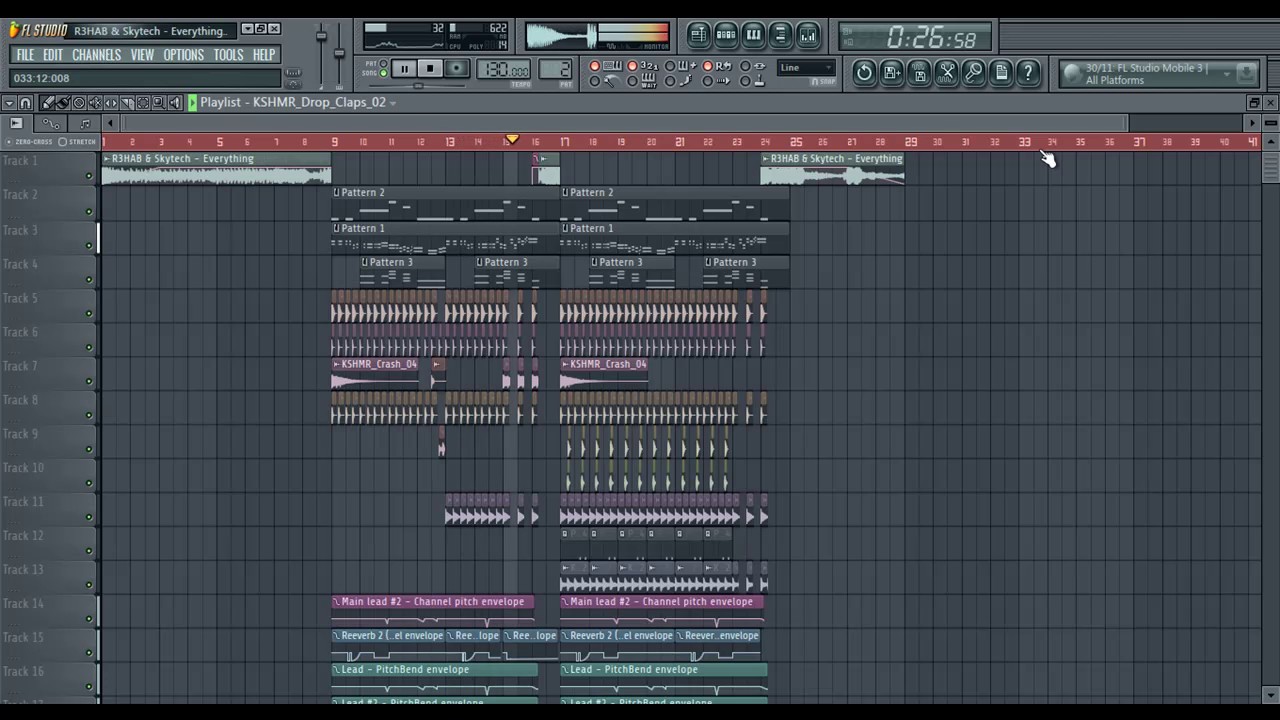Open the project info document icon
Screen dimensions: 1280x720
coord(1000,72)
